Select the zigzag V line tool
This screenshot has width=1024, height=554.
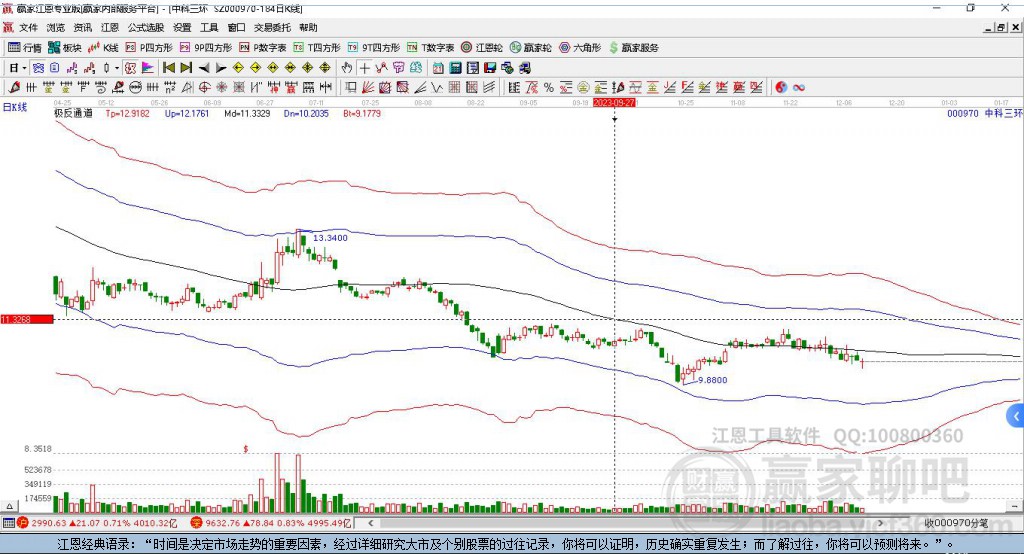pyautogui.click(x=437, y=88)
